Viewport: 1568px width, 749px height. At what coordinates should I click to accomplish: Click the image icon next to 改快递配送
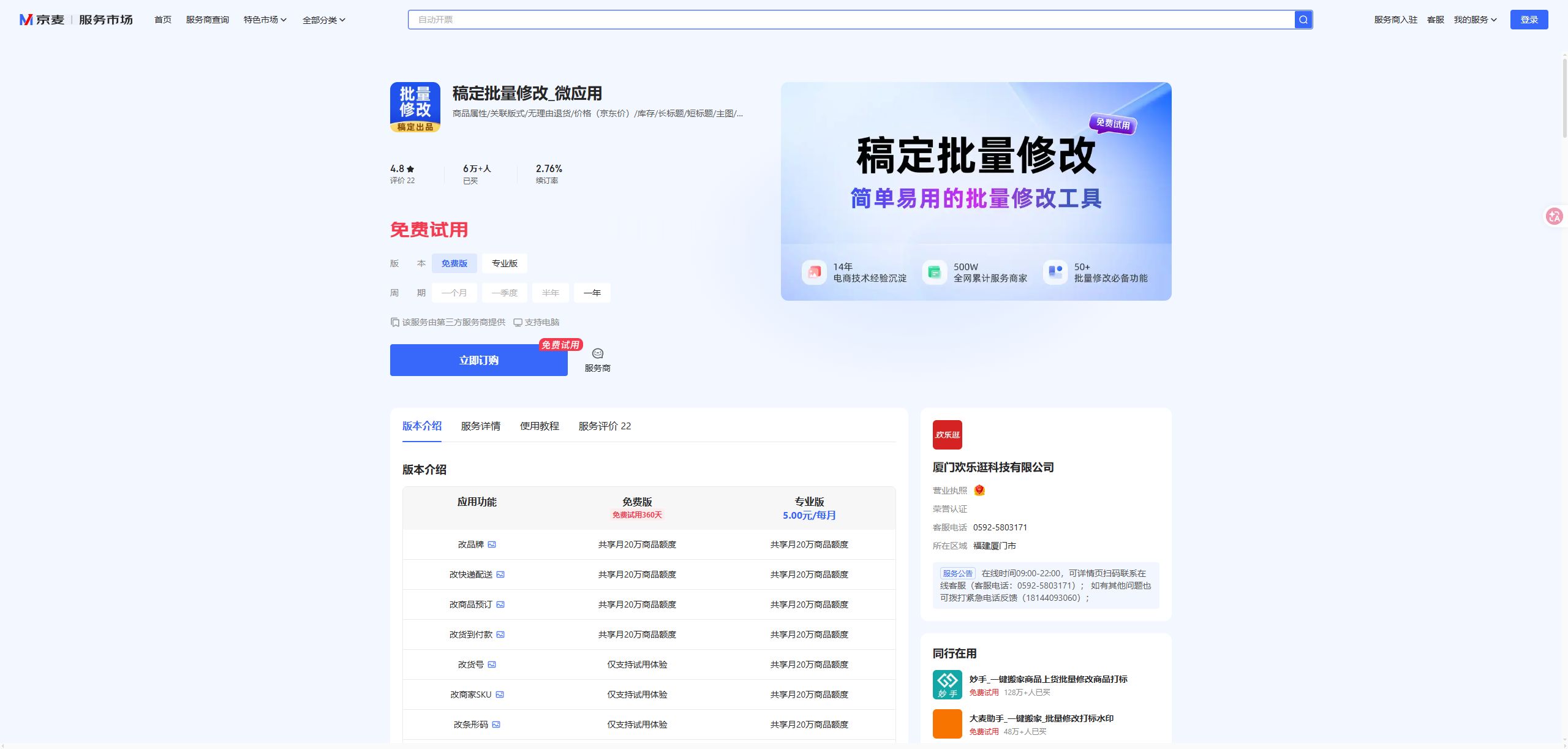[500, 574]
